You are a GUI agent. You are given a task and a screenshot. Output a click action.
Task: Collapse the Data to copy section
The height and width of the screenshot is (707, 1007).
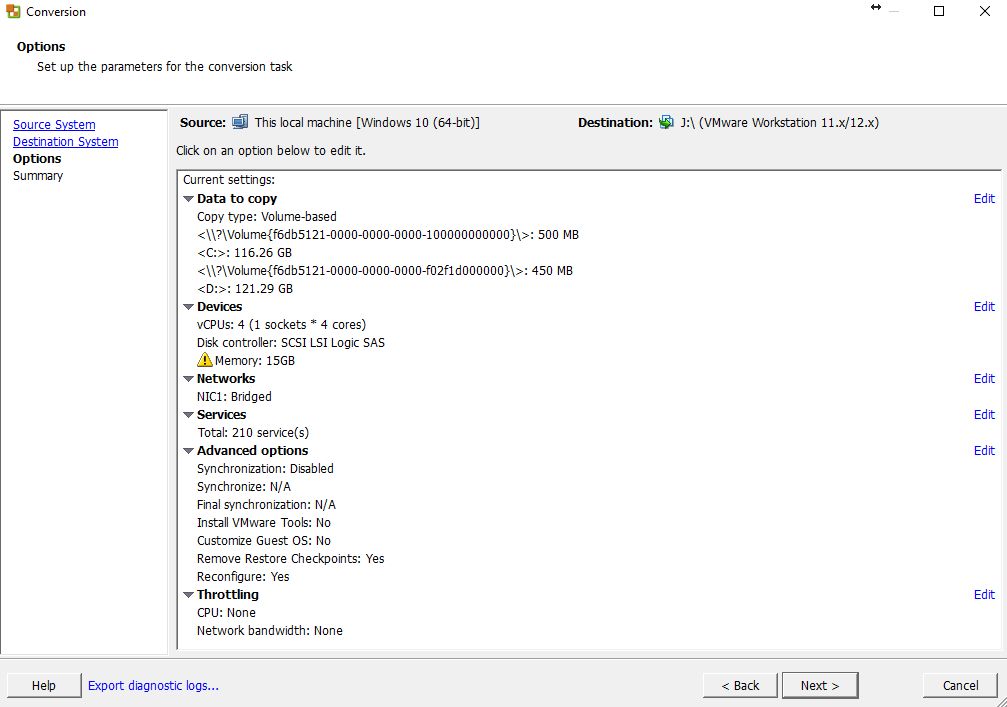[x=188, y=199]
